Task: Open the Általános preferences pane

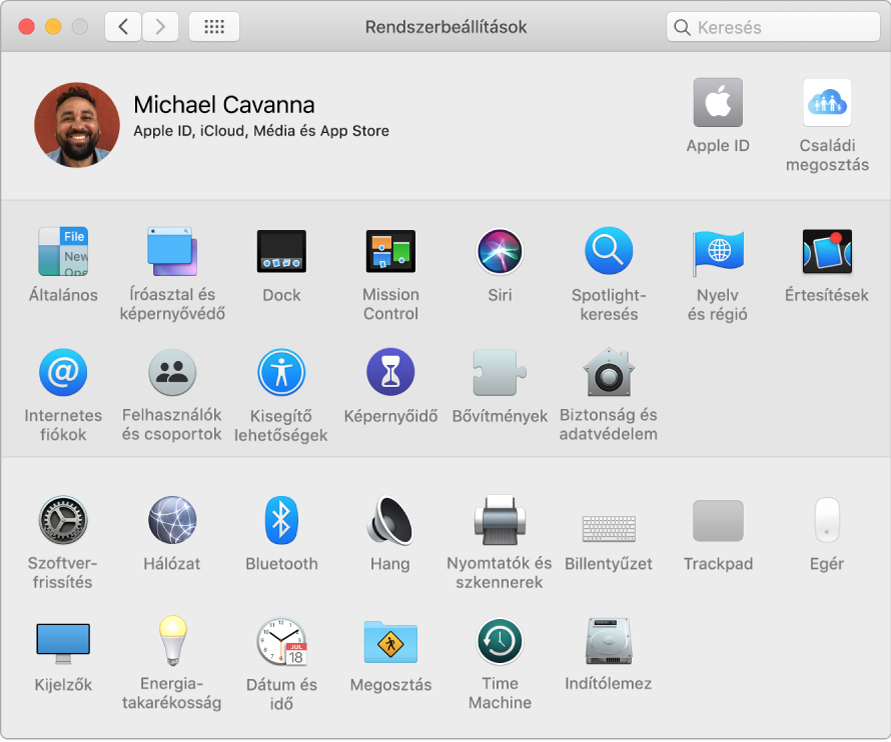Action: tap(62, 252)
